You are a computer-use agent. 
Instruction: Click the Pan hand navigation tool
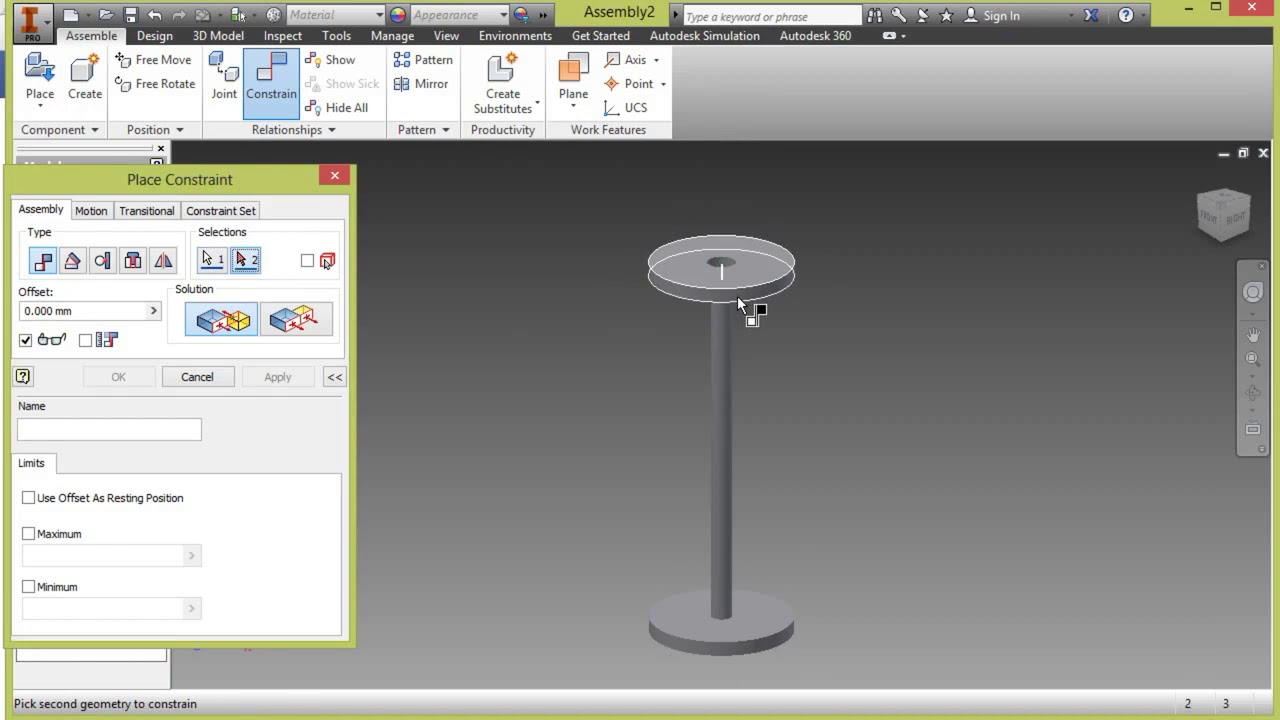(1253, 336)
